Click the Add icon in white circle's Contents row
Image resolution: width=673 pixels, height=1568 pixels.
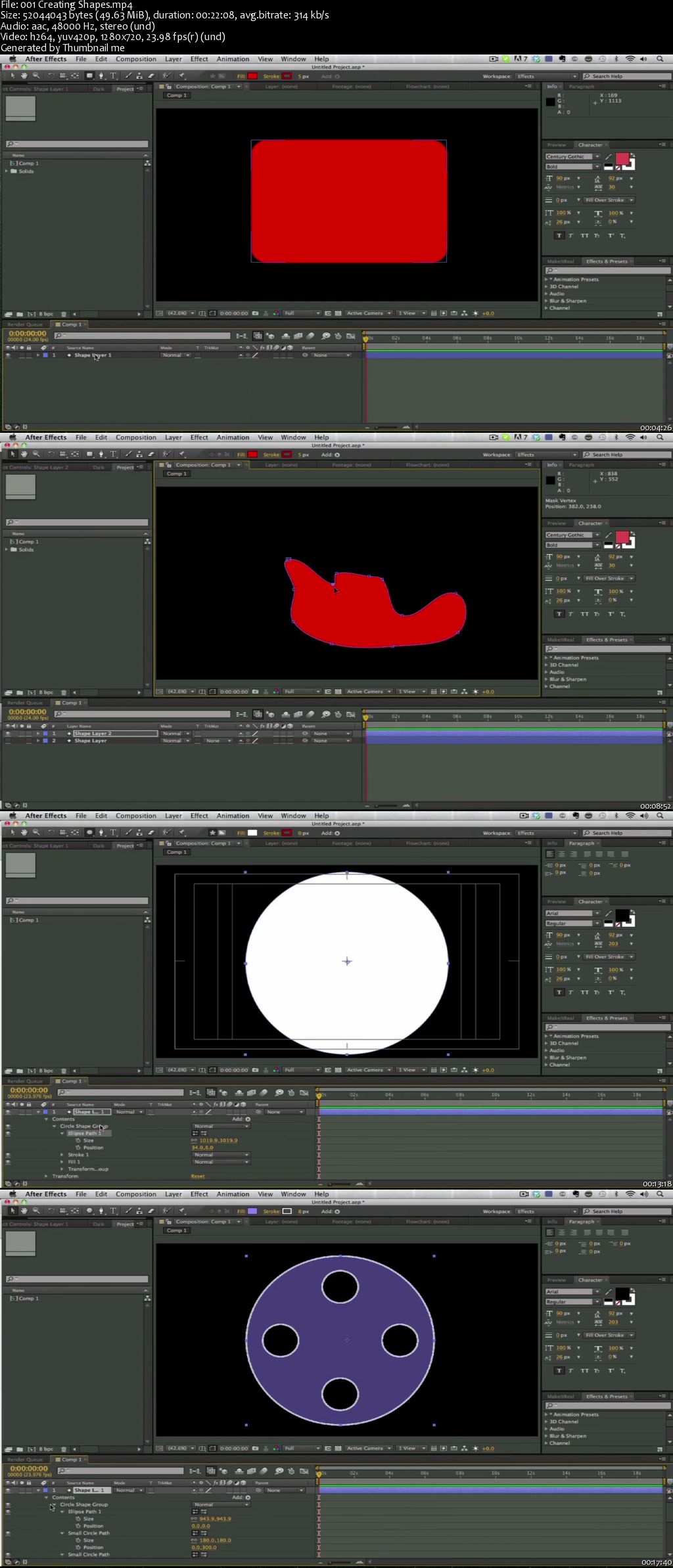(248, 1119)
